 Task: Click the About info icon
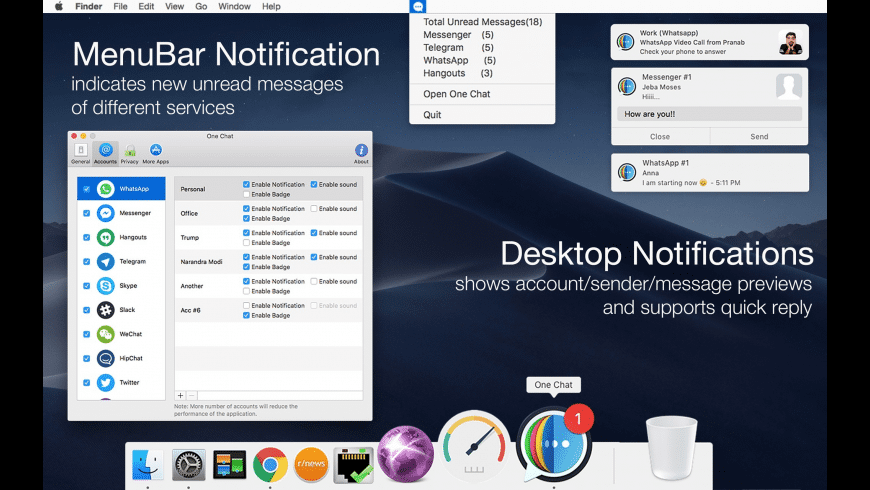click(x=361, y=150)
